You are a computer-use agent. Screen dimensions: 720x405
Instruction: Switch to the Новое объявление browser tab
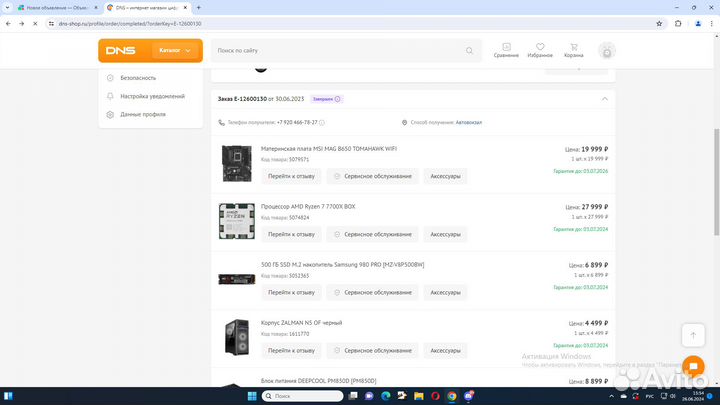[x=56, y=8]
